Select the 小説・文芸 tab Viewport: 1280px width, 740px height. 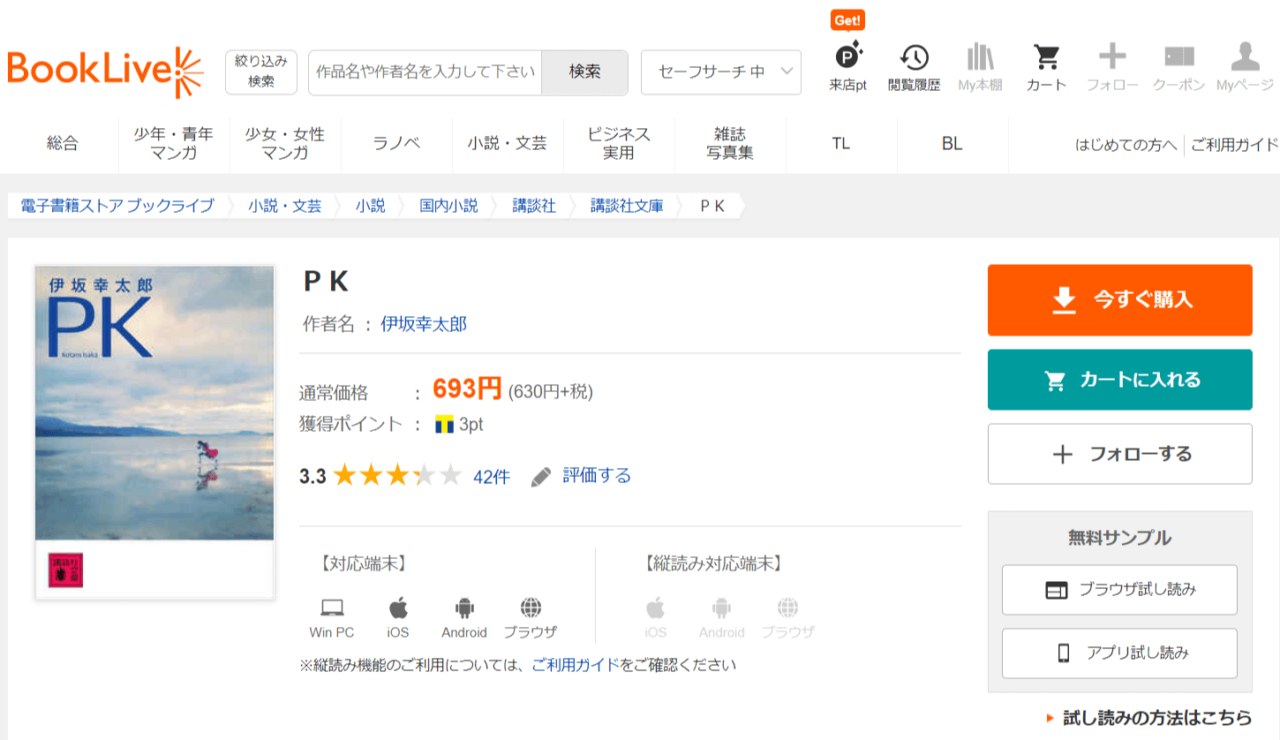[507, 144]
